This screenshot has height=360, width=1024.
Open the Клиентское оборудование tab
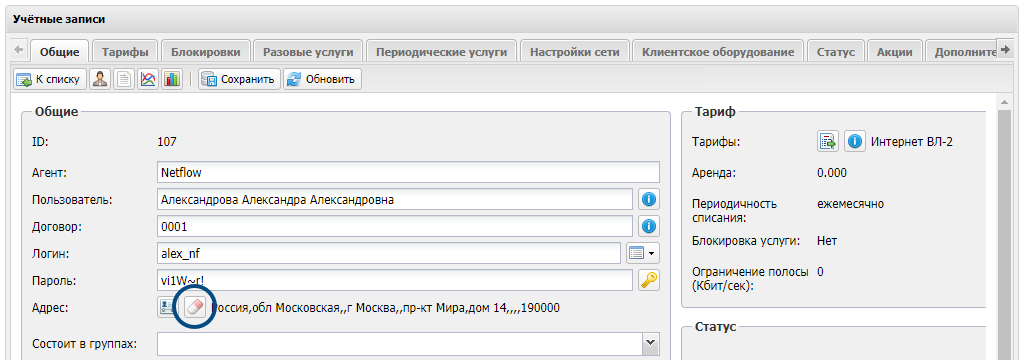pos(718,52)
